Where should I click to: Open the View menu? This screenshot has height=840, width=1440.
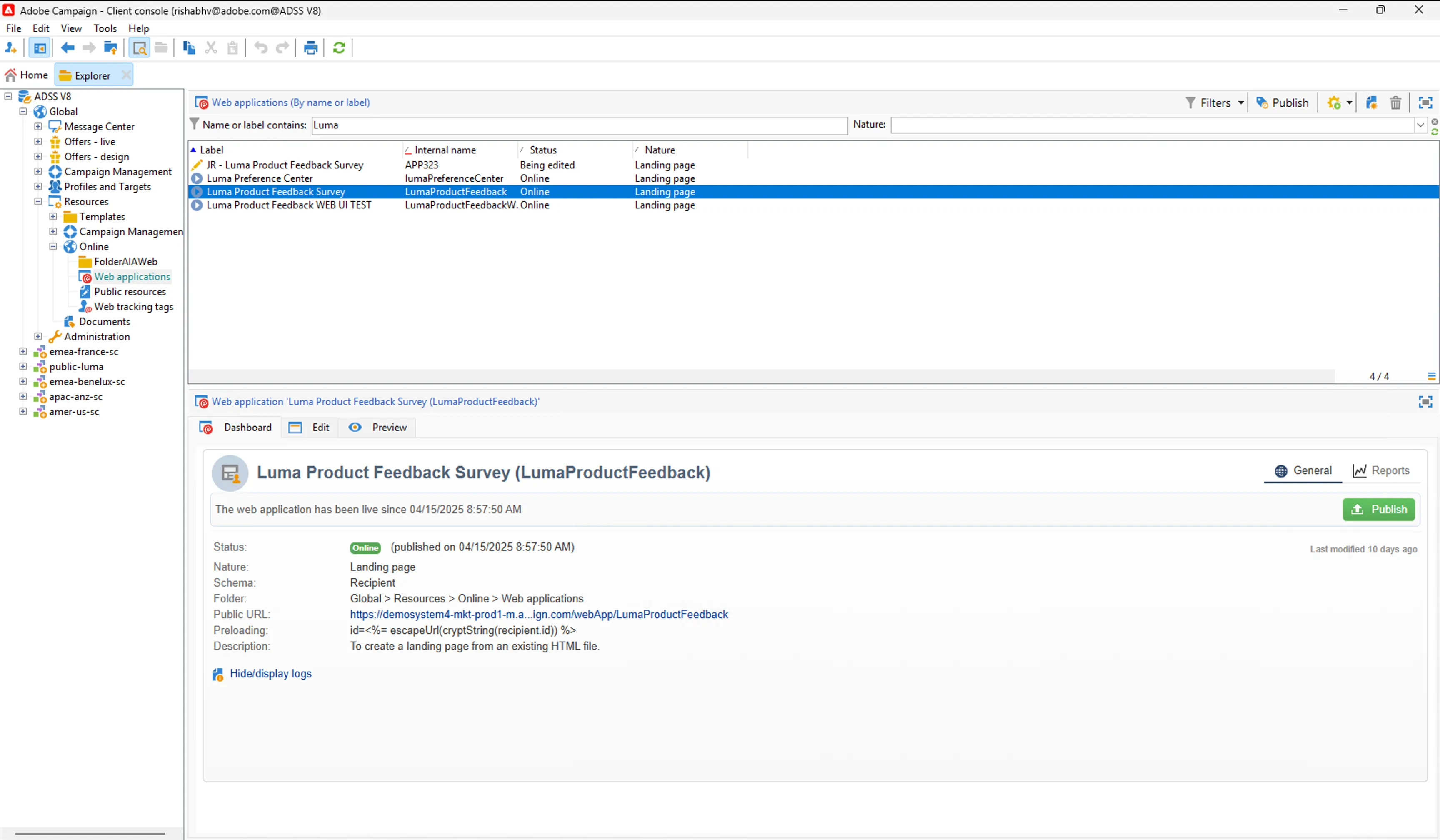coord(71,28)
